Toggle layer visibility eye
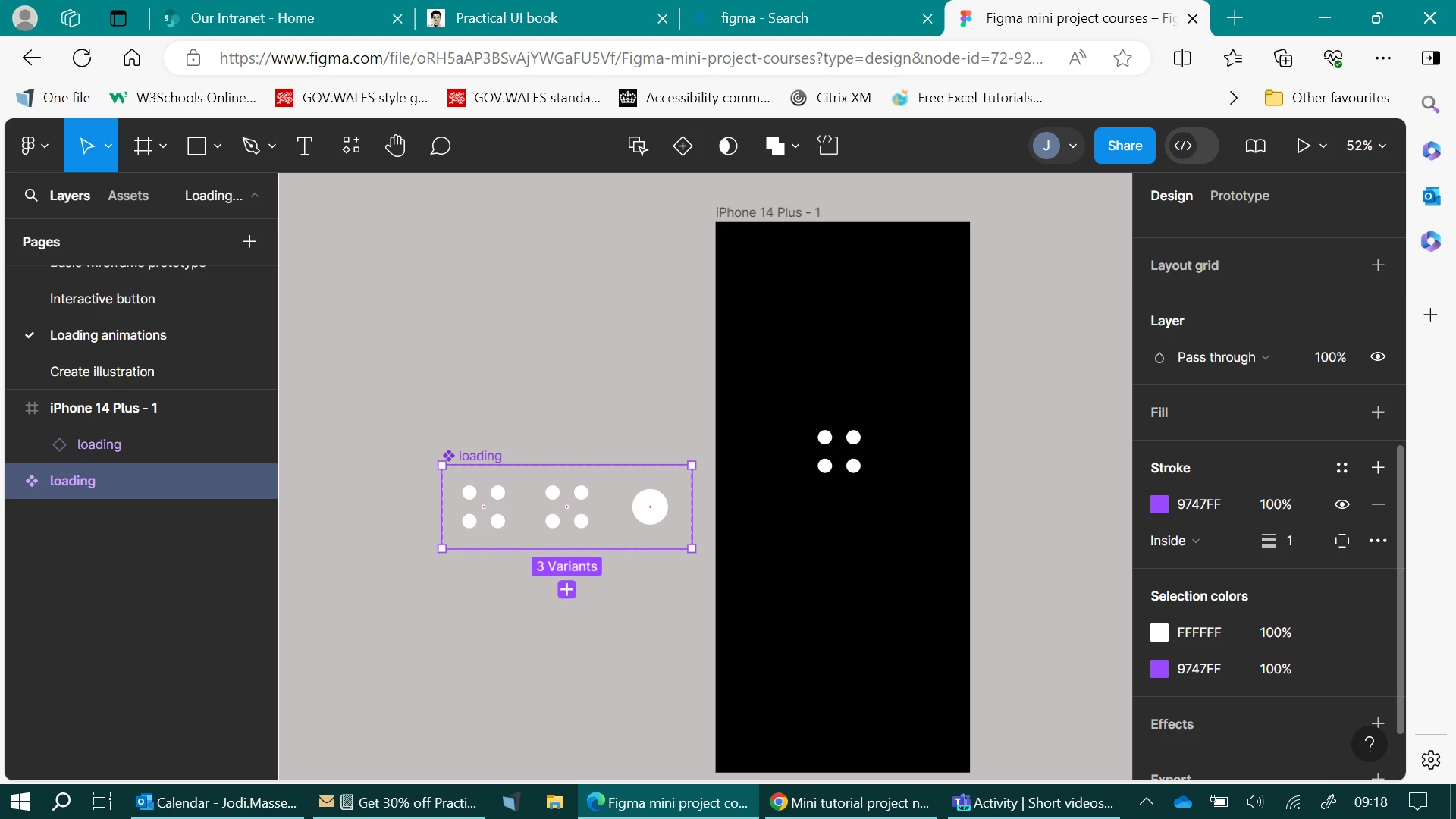The width and height of the screenshot is (1456, 819). click(1378, 356)
